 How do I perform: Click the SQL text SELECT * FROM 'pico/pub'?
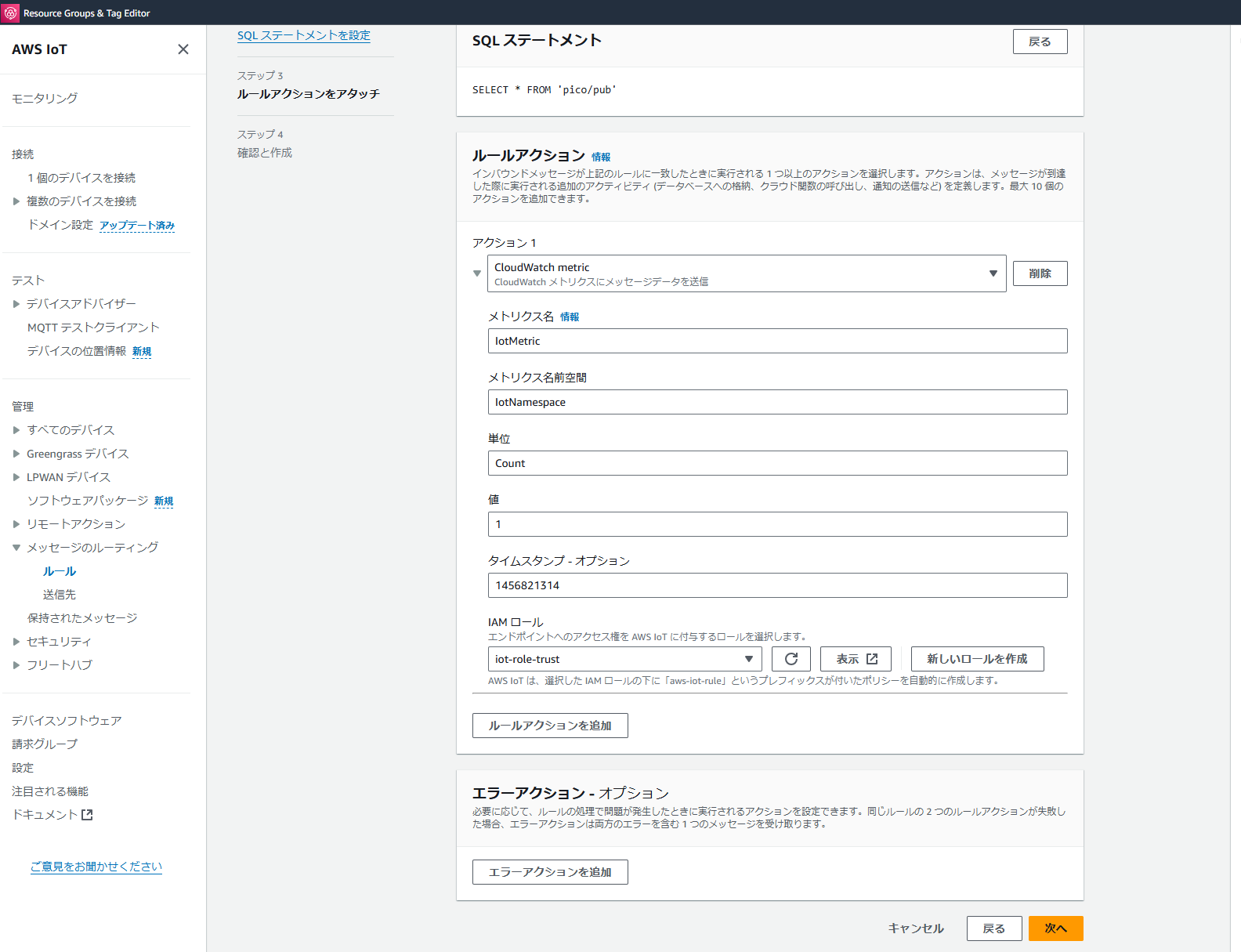click(x=545, y=90)
